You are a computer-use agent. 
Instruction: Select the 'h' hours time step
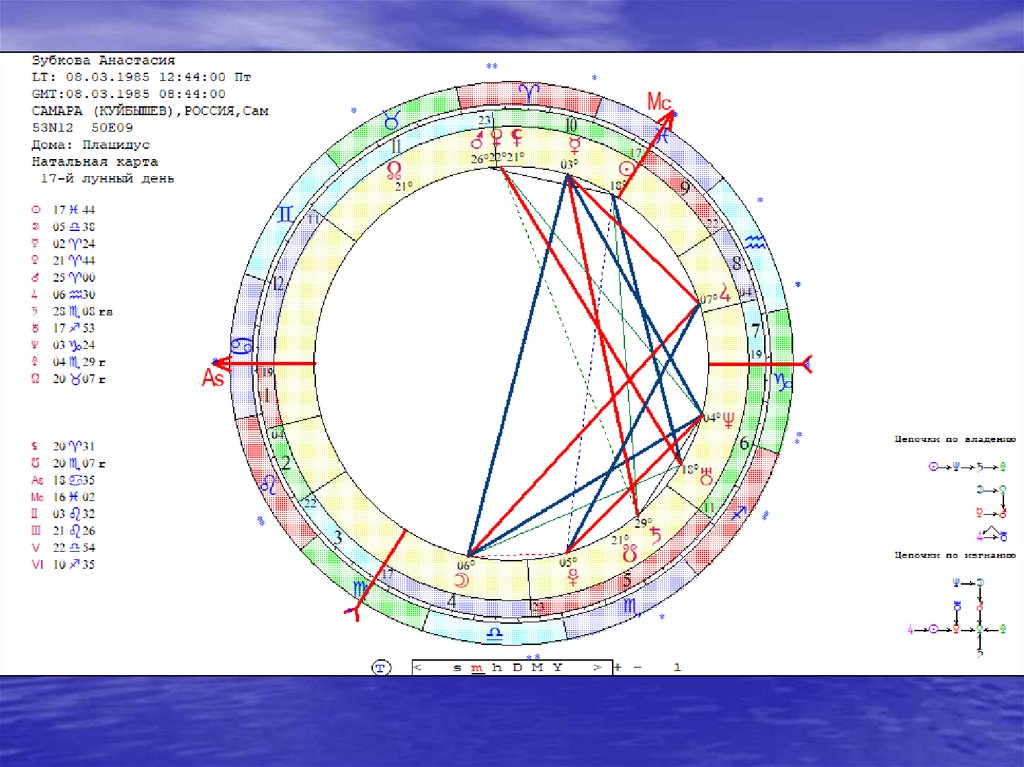point(496,667)
